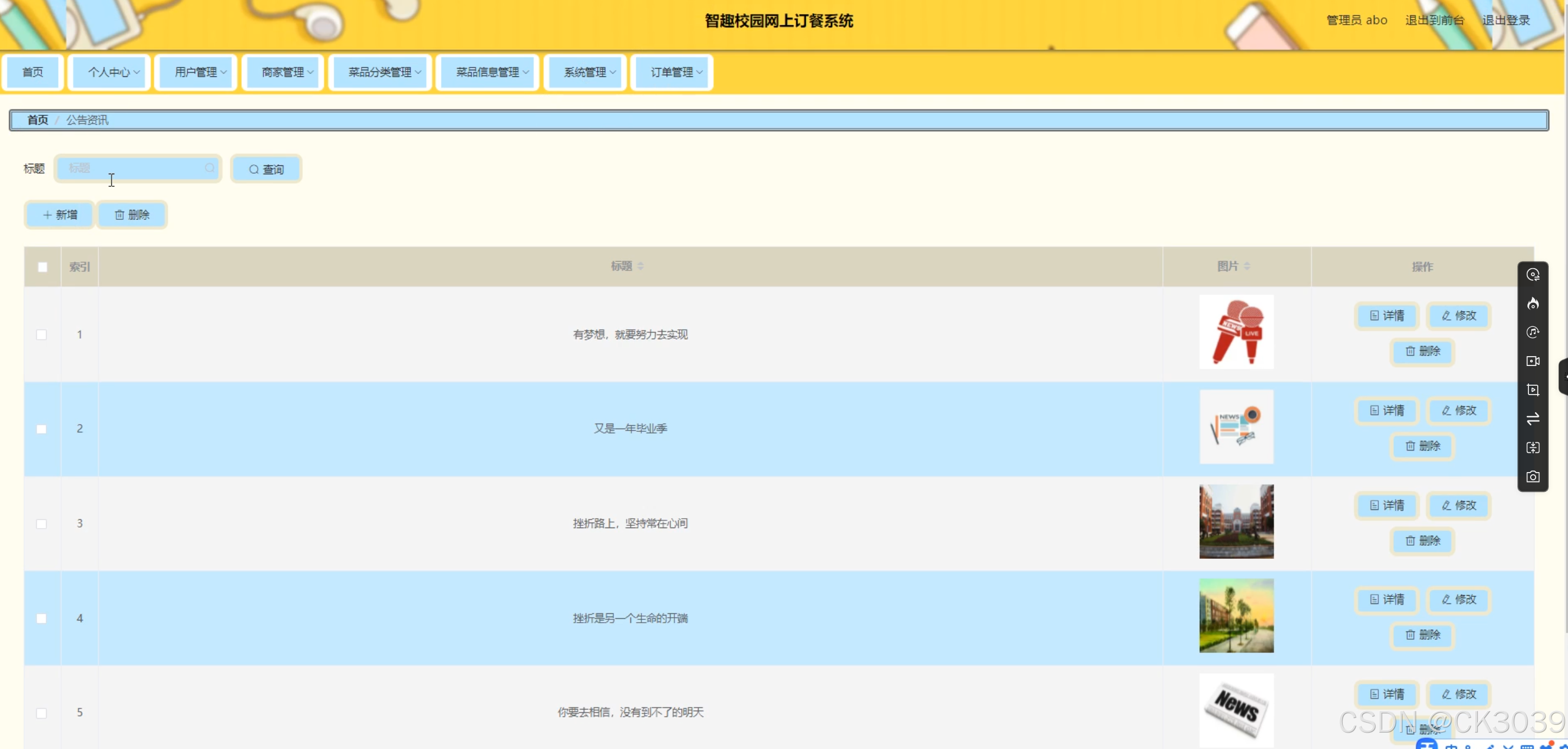Click 退出登录 link in header
The image size is (1568, 749).
pyautogui.click(x=1505, y=20)
